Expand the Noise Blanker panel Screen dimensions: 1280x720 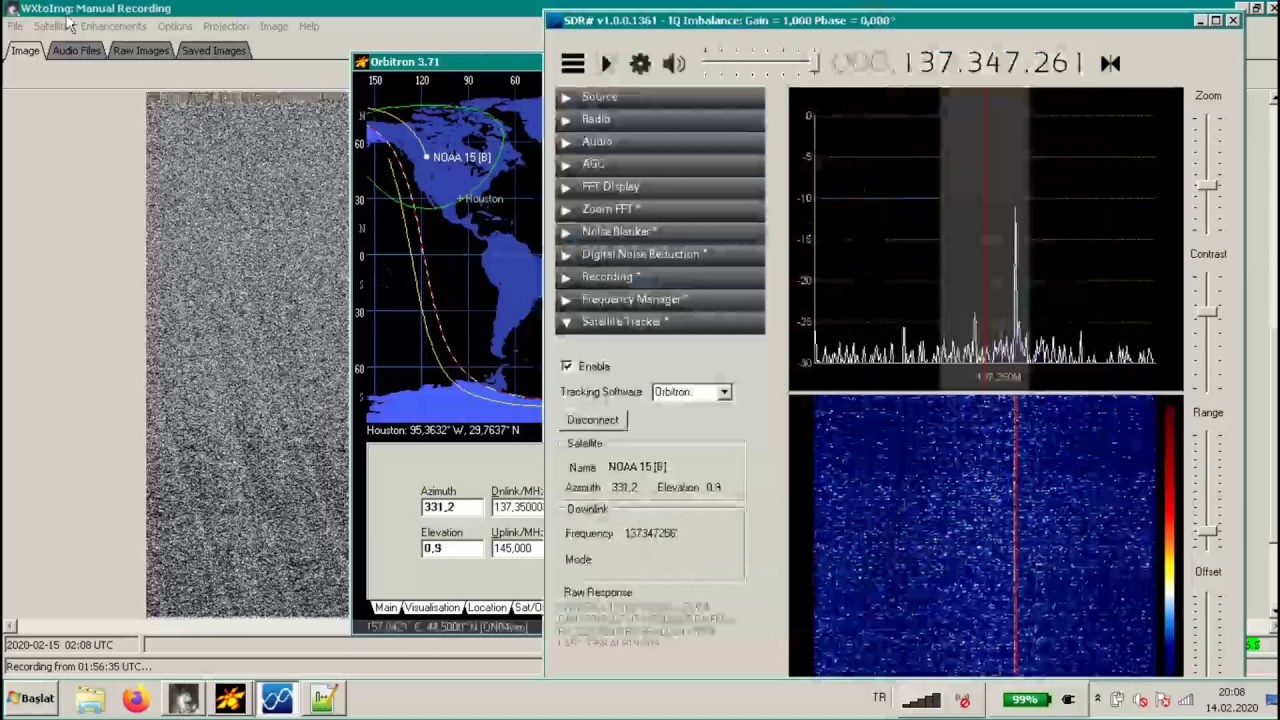coord(660,232)
